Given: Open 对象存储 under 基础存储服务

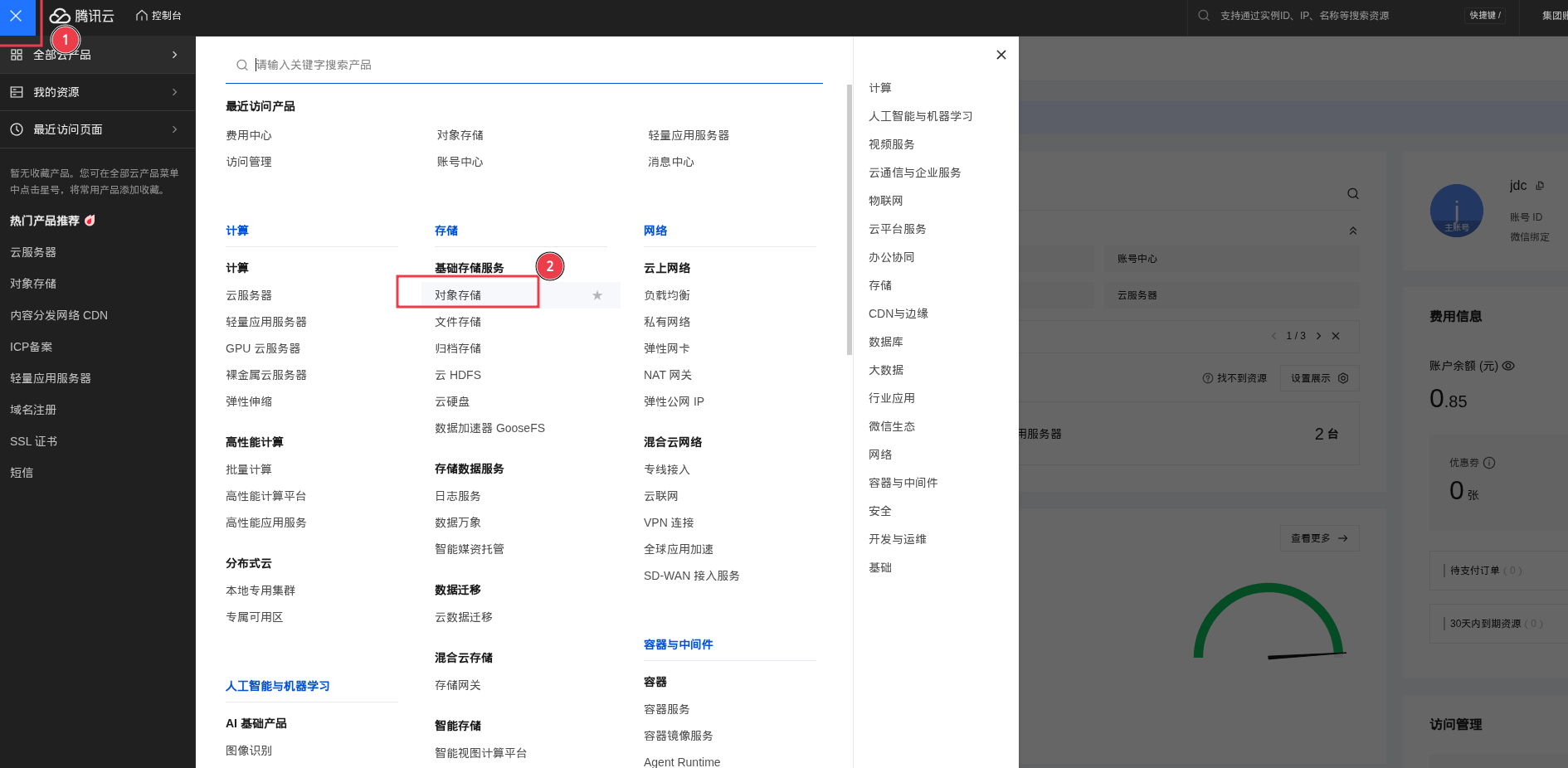Looking at the screenshot, I should pyautogui.click(x=458, y=295).
